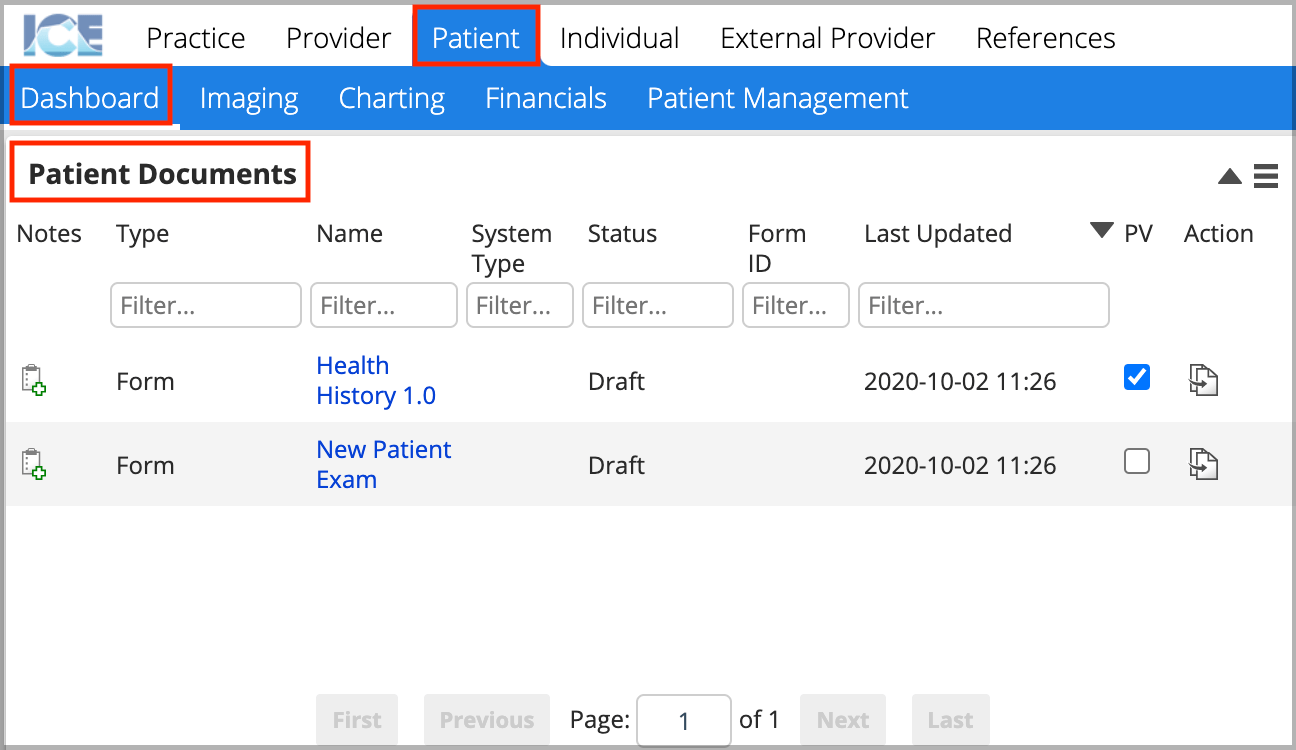Image resolution: width=1296 pixels, height=750 pixels.
Task: Switch to the Imaging tab
Action: (x=249, y=98)
